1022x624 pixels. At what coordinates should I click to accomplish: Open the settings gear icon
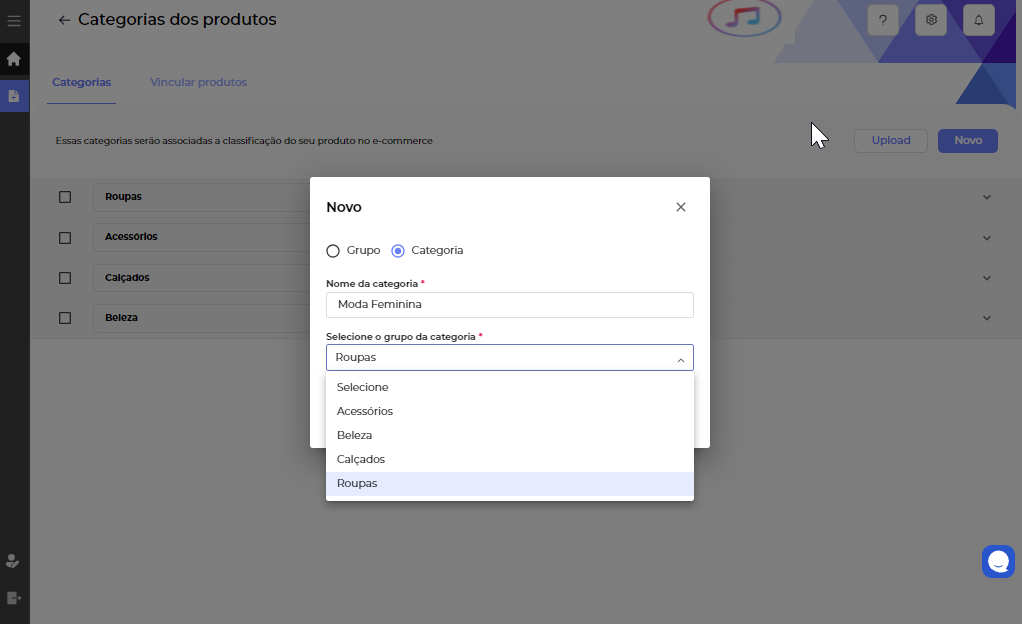pos(931,20)
